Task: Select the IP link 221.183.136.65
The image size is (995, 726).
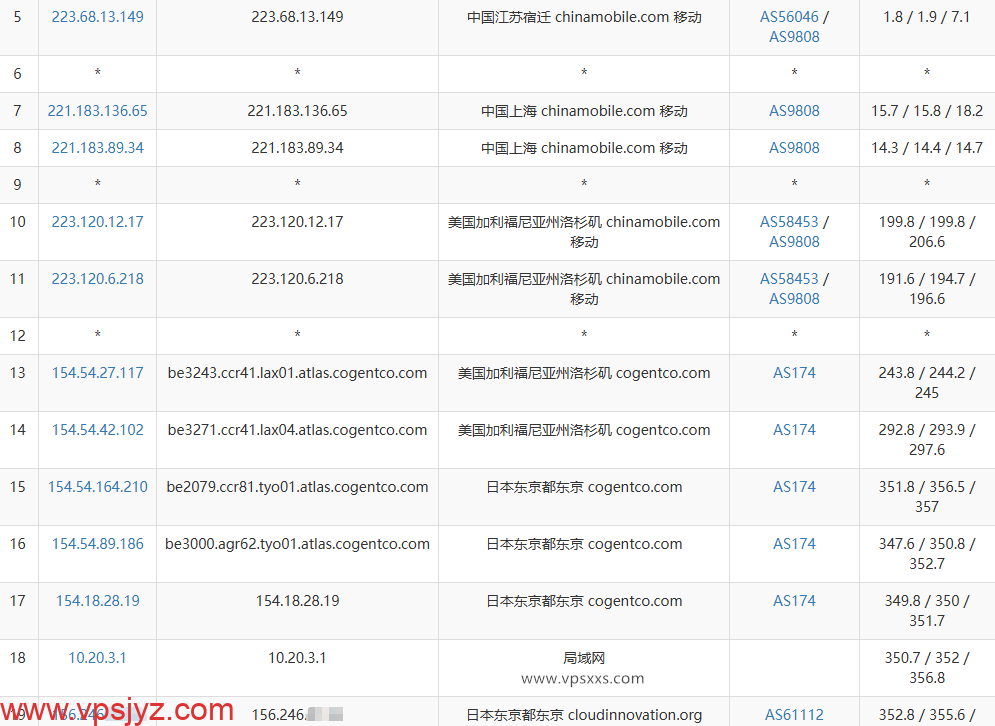Action: pyautogui.click(x=97, y=110)
